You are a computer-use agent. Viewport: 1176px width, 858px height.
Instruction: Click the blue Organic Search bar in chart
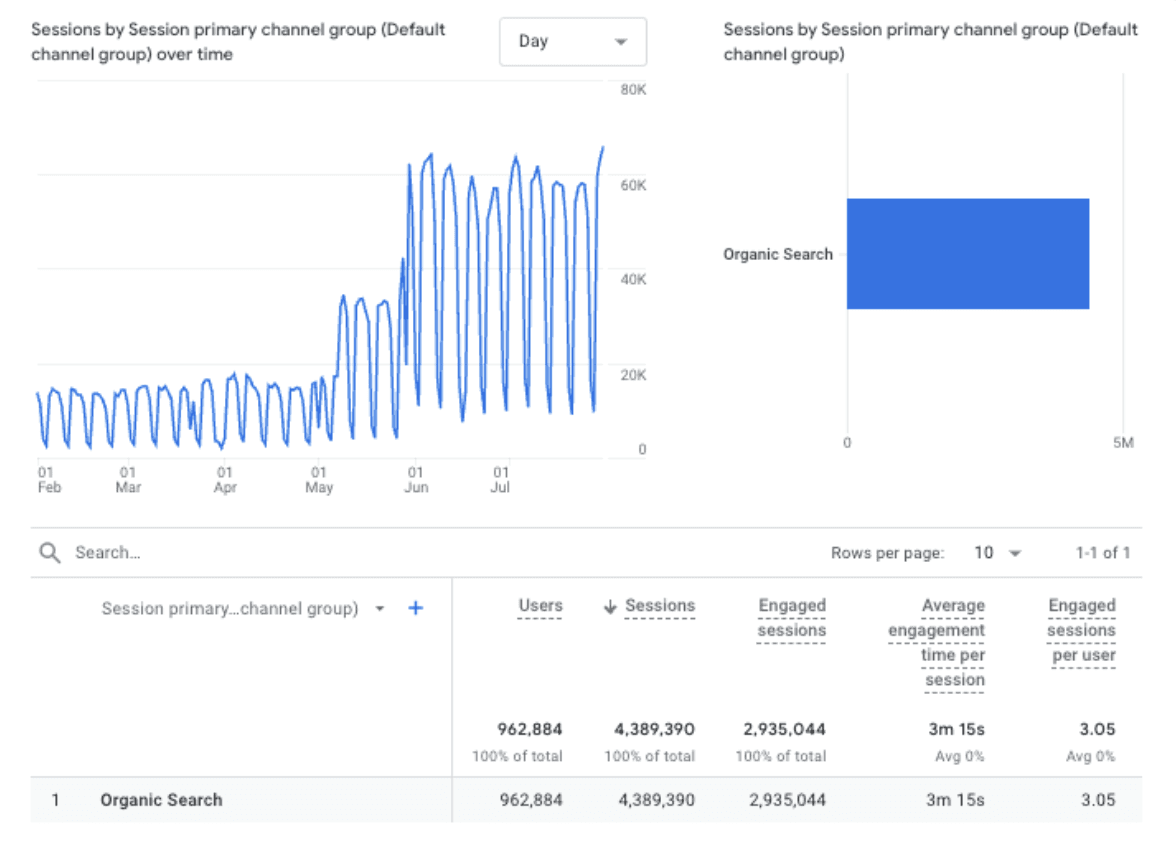(x=968, y=254)
